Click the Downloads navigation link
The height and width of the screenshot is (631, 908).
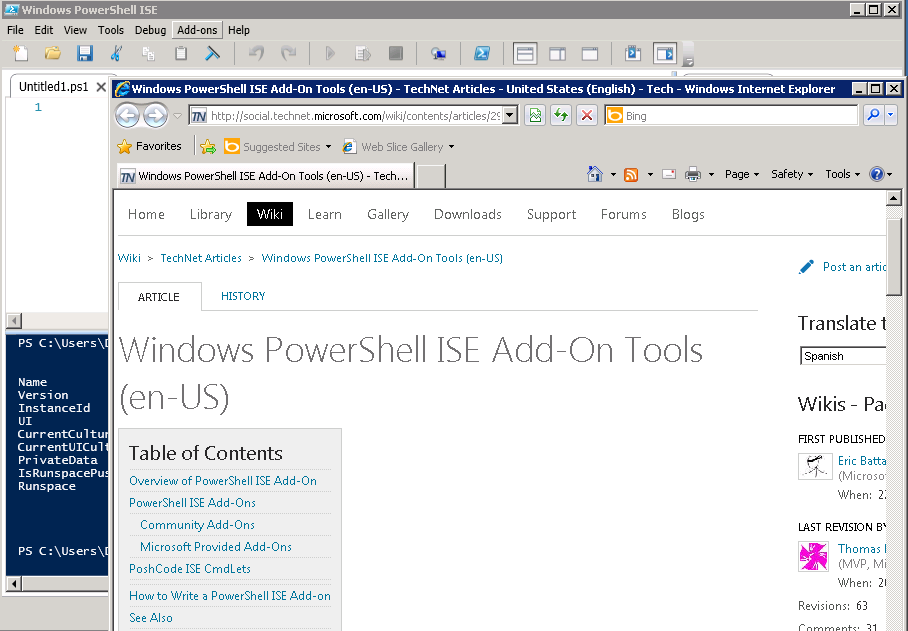point(467,214)
